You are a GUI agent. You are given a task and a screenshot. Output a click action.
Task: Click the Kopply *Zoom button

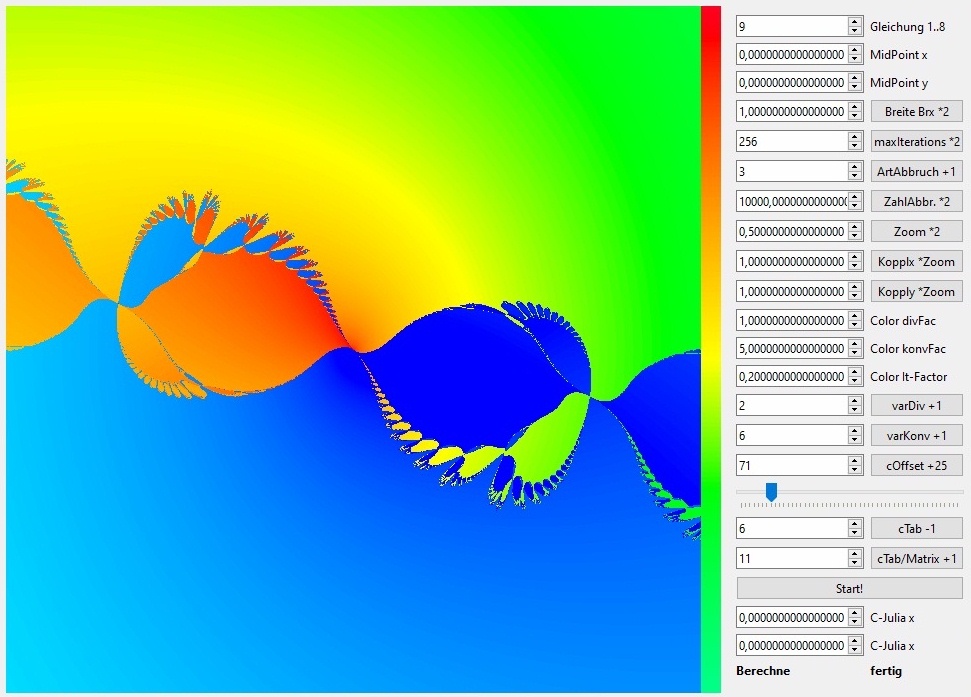pyautogui.click(x=917, y=292)
